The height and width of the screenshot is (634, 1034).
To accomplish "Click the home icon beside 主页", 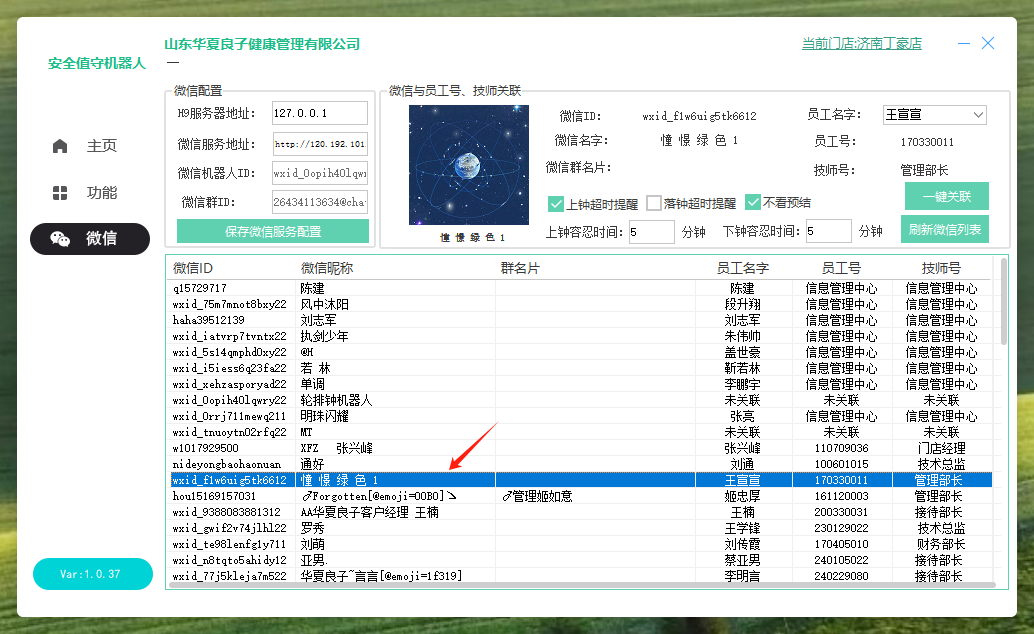I will point(60,146).
